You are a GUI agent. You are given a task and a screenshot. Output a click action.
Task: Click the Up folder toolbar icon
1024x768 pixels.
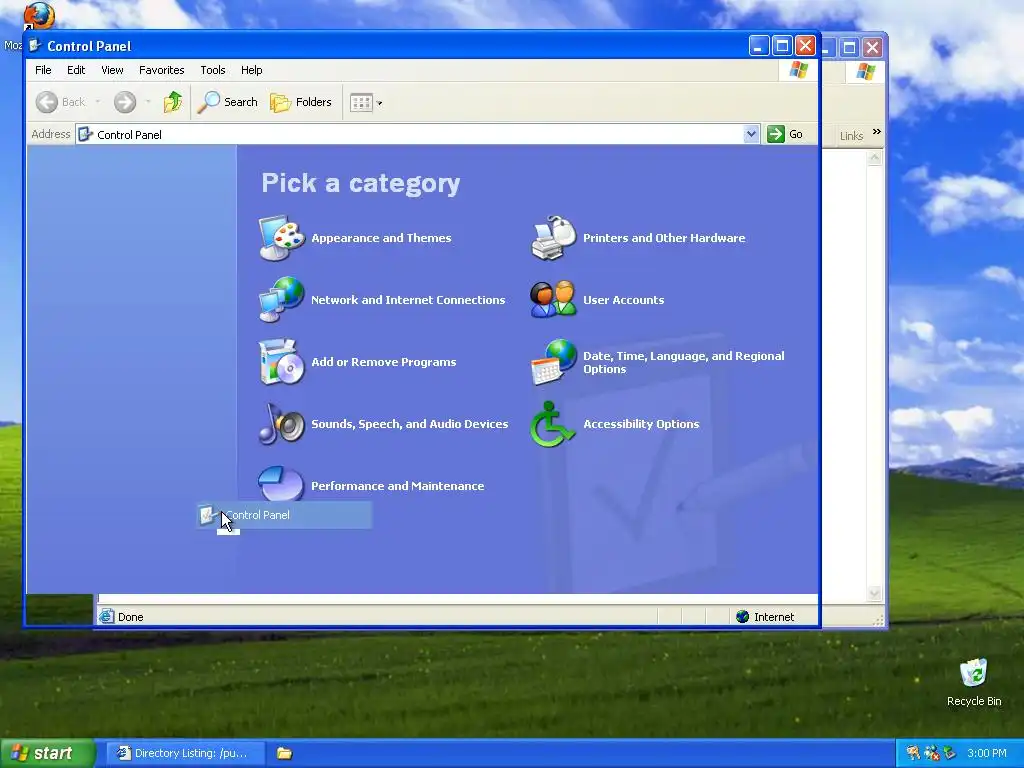coord(173,102)
